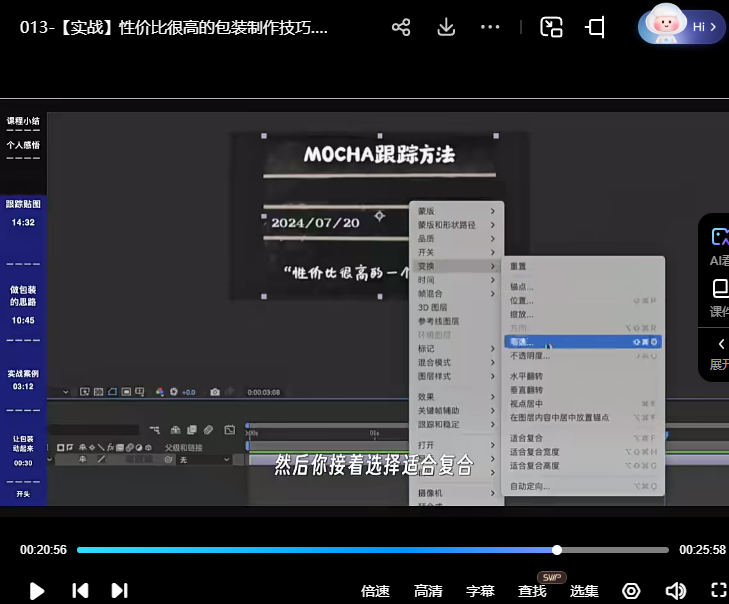Click the download icon in top bar
The image size is (729, 604).
click(x=446, y=27)
